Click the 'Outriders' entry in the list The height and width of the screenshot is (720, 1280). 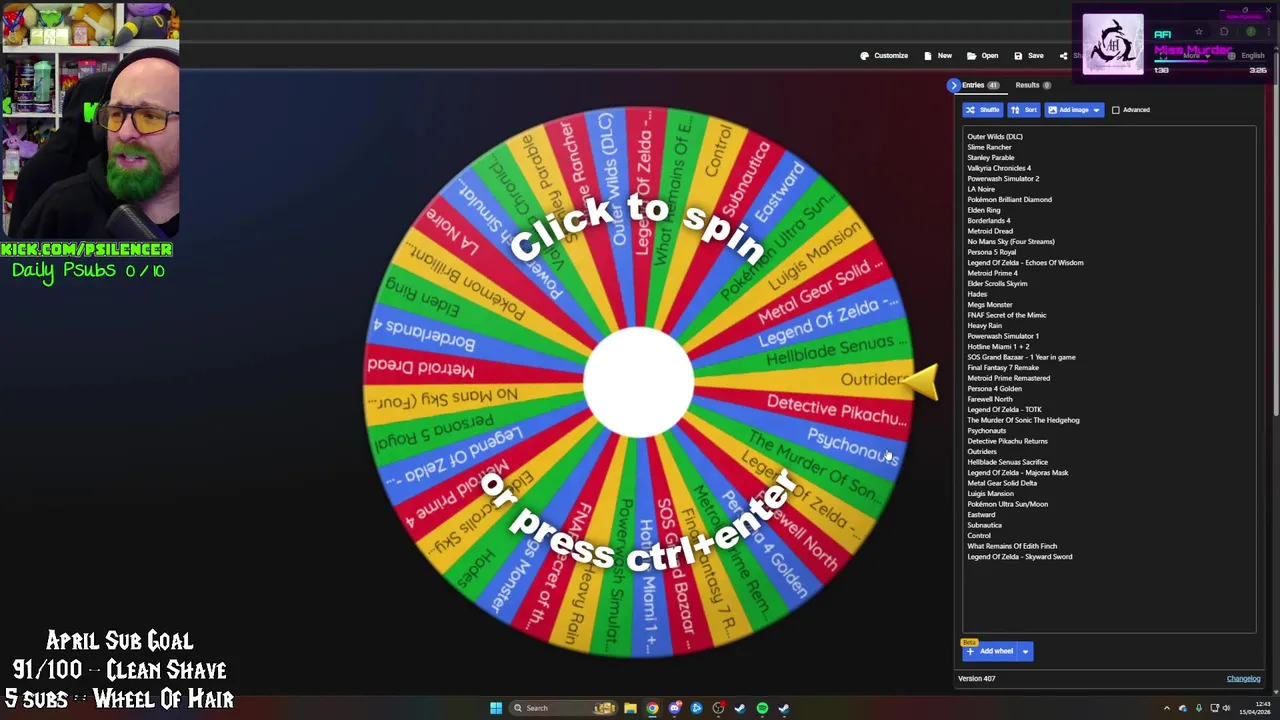click(982, 452)
